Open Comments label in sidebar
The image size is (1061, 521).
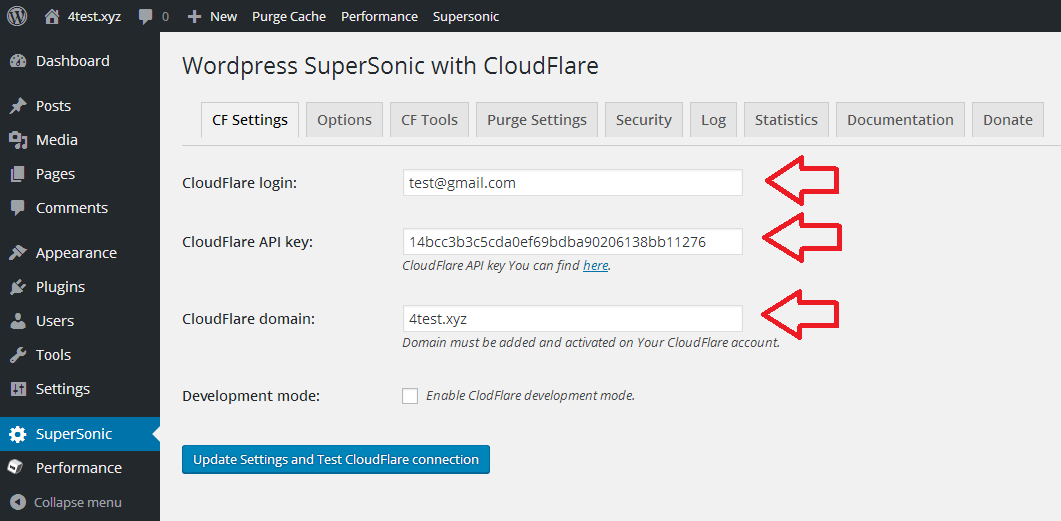click(x=72, y=208)
